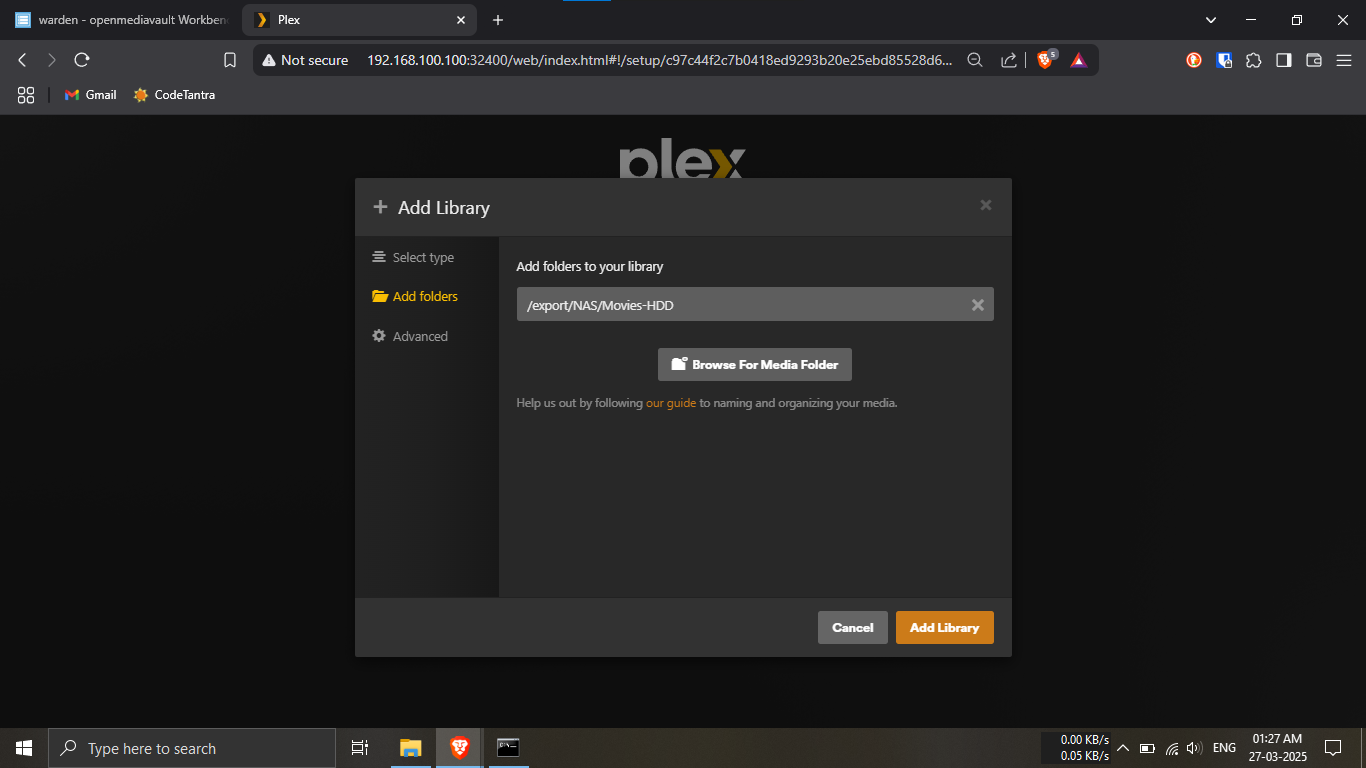
Task: Open a new browser tab
Action: [498, 20]
